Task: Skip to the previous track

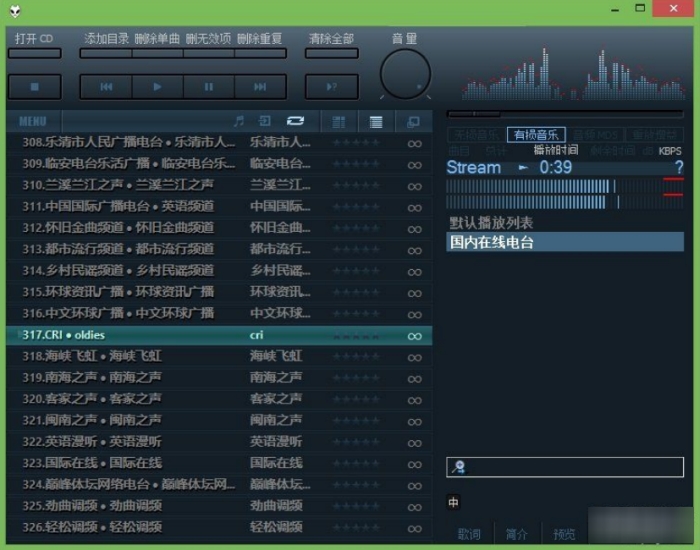Action: click(106, 87)
